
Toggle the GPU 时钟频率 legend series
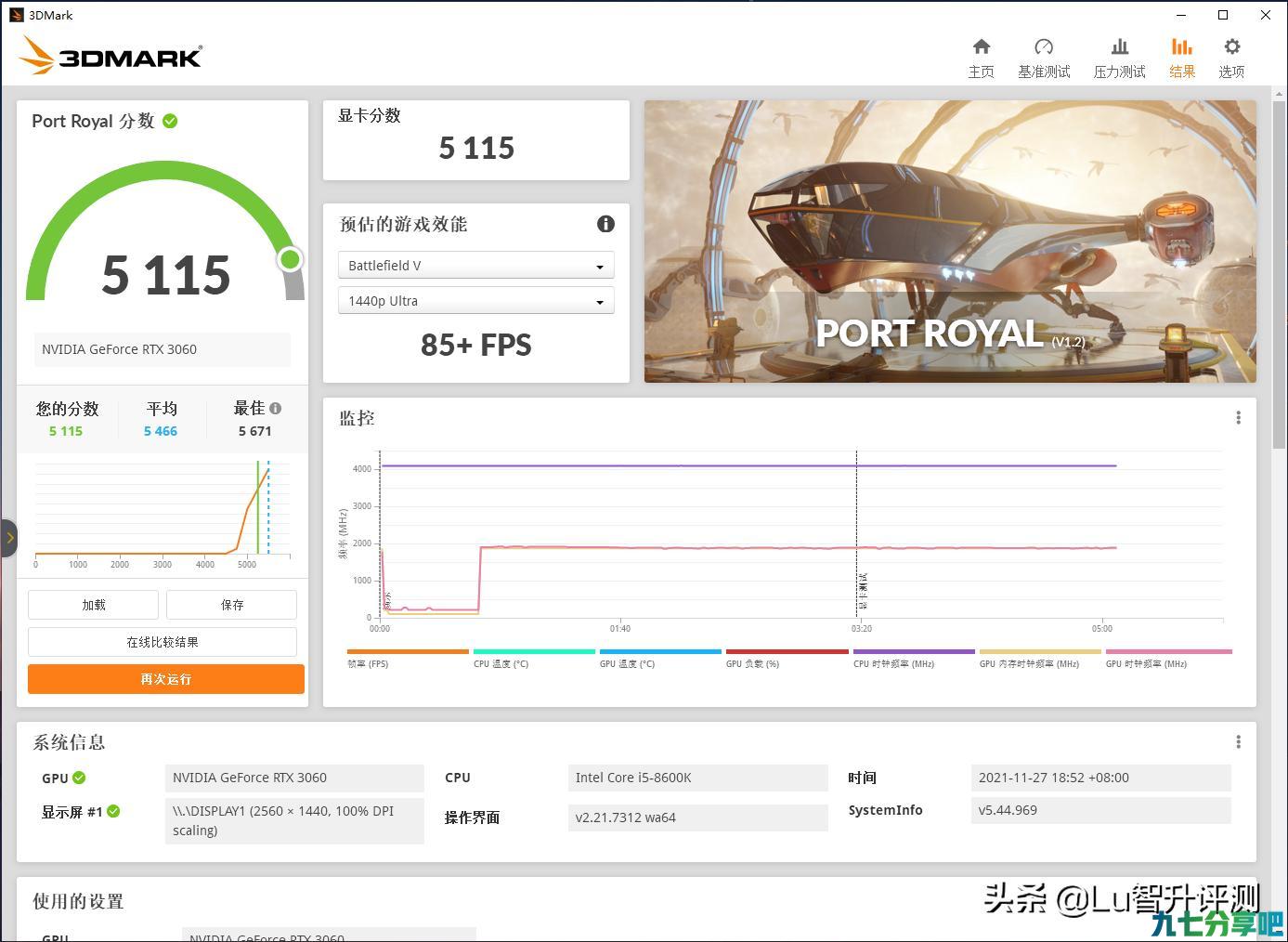pyautogui.click(x=1168, y=658)
